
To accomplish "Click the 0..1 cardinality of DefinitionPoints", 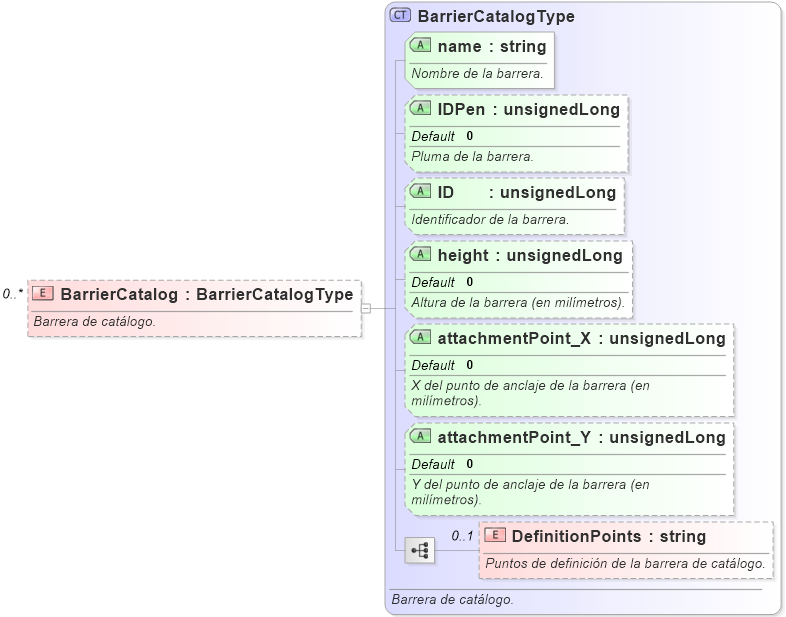I will point(462,536).
